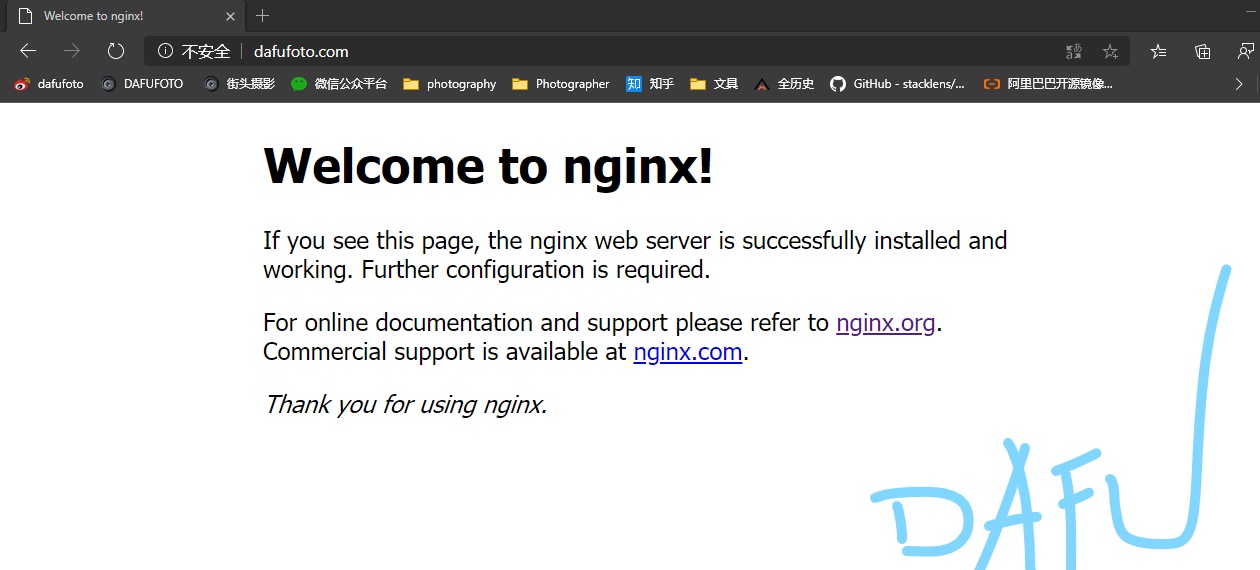Click the 不安全 security warning label

[x=206, y=51]
